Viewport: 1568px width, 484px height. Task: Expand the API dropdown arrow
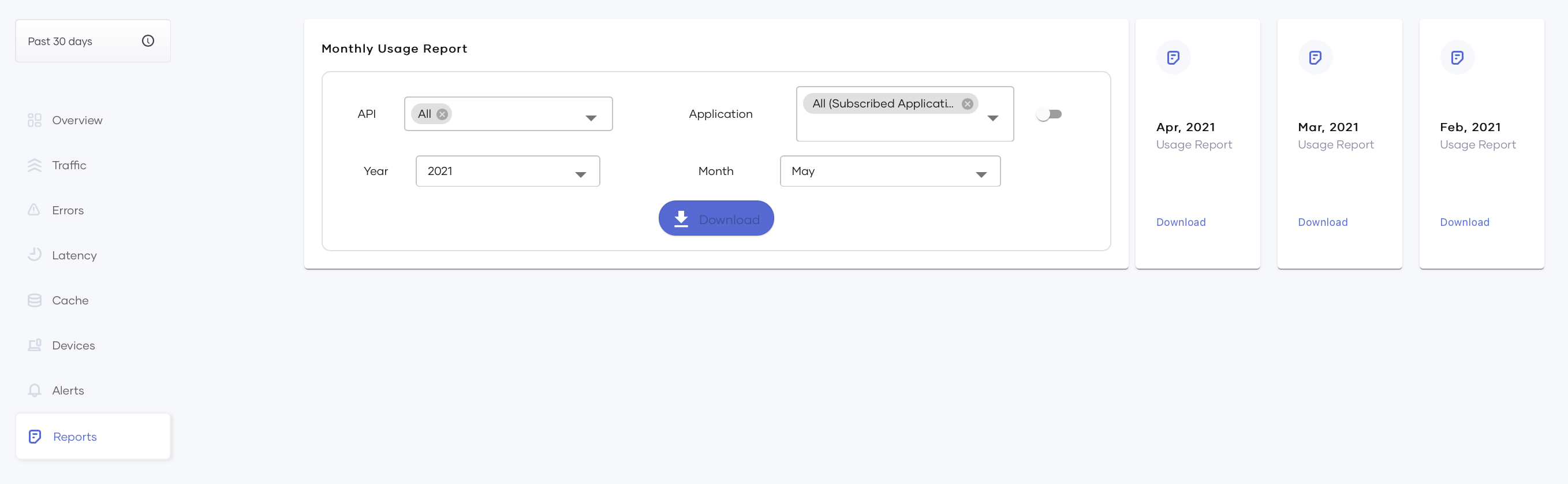591,117
